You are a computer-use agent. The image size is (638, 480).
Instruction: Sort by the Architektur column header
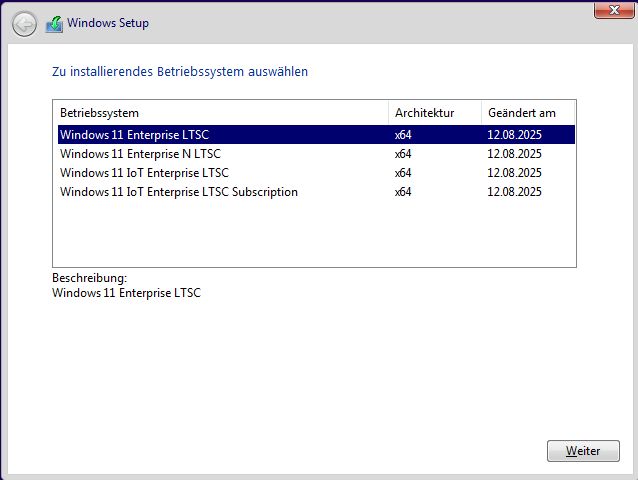click(435, 113)
